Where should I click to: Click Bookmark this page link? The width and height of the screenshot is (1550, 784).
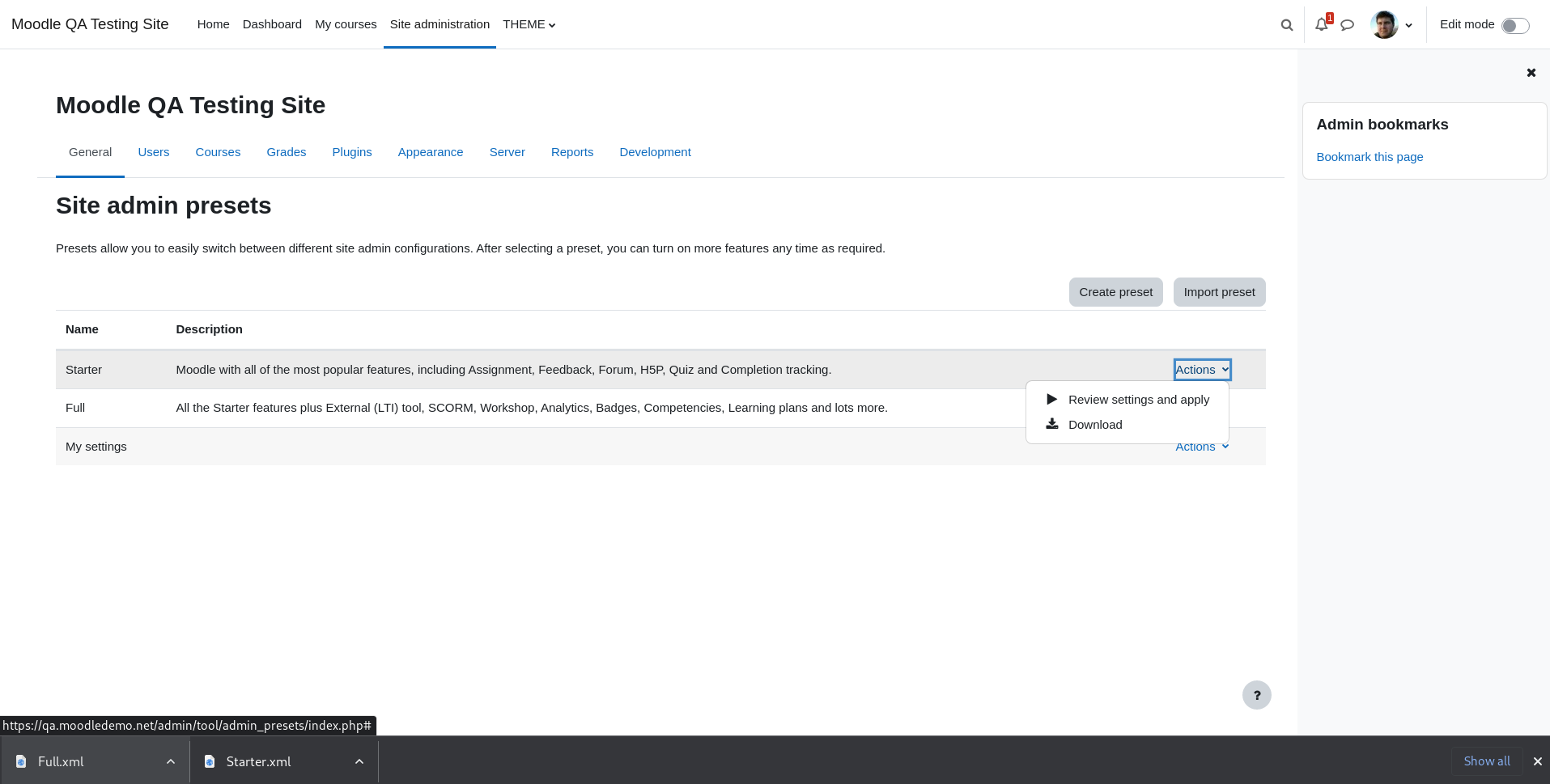[x=1370, y=157]
